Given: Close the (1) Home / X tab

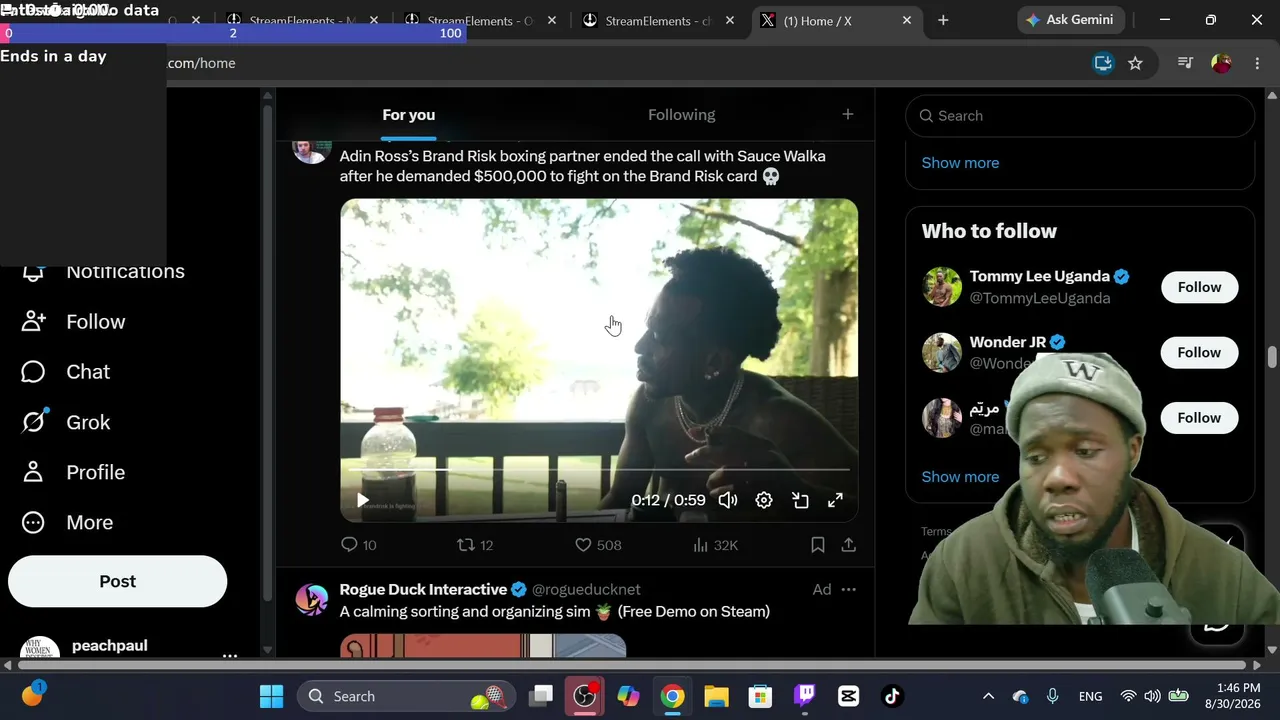Looking at the screenshot, I should pyautogui.click(x=907, y=20).
